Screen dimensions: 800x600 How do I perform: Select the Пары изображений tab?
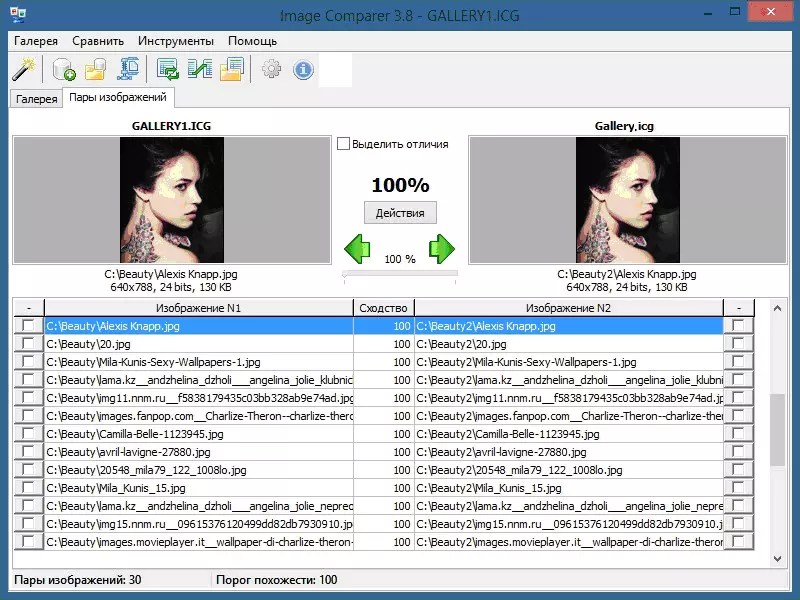[118, 97]
